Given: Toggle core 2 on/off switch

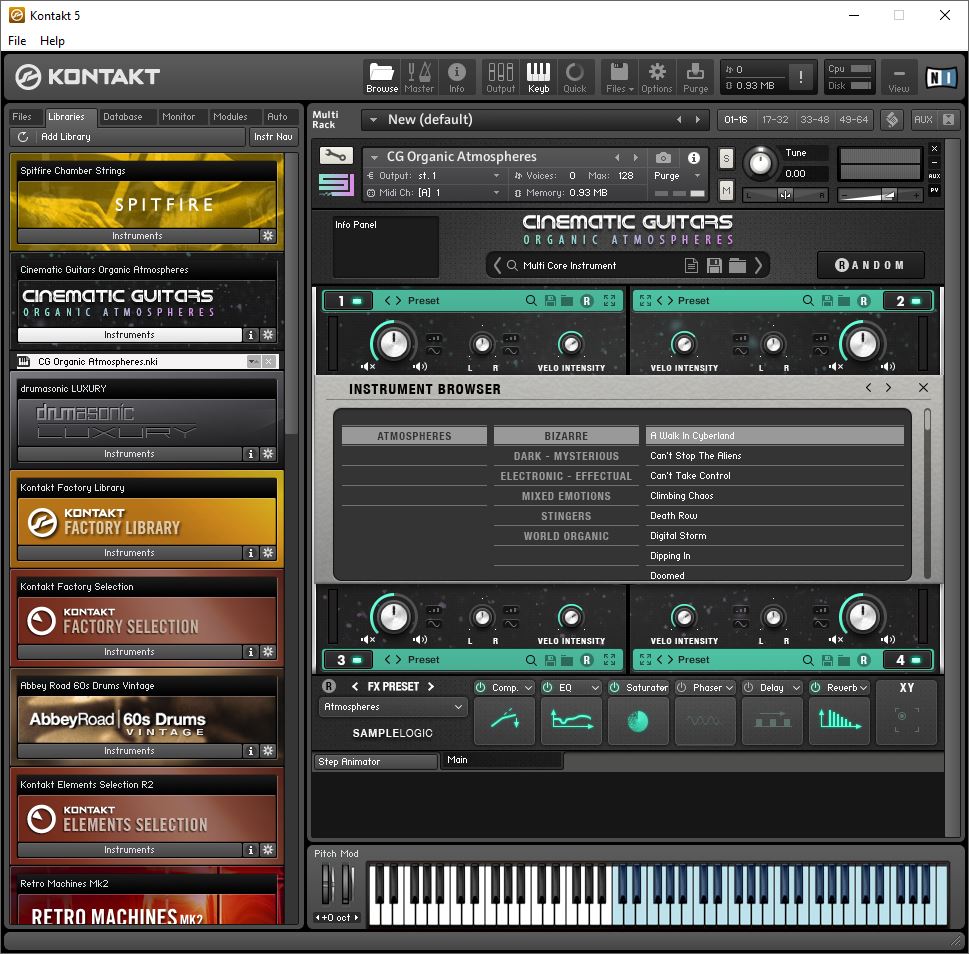Looking at the screenshot, I should click(916, 301).
